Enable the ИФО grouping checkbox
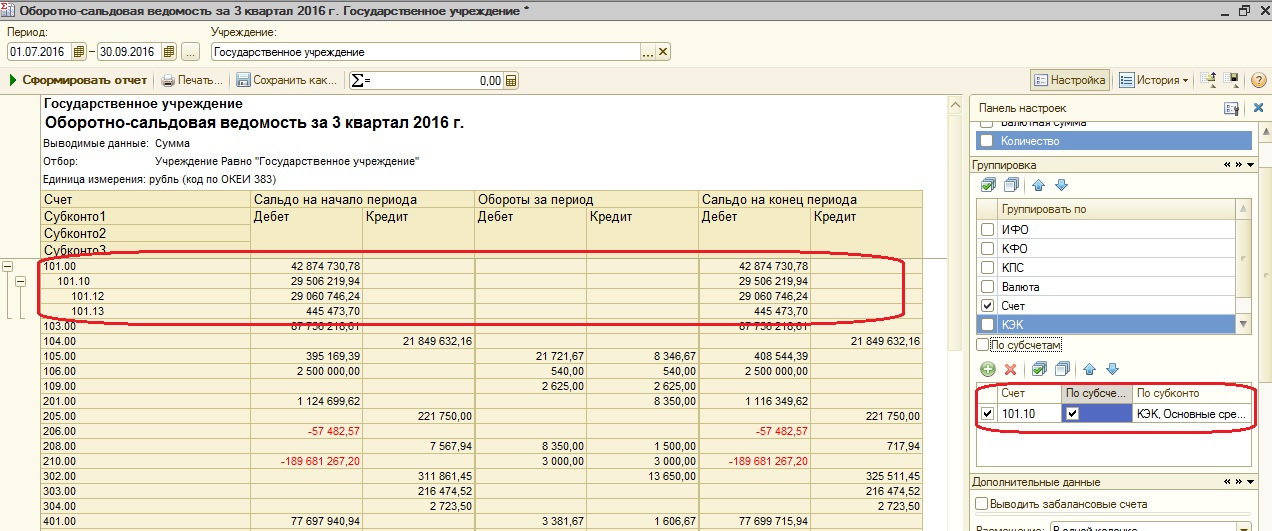Screen dimensions: 1272x531 pyautogui.click(x=988, y=230)
